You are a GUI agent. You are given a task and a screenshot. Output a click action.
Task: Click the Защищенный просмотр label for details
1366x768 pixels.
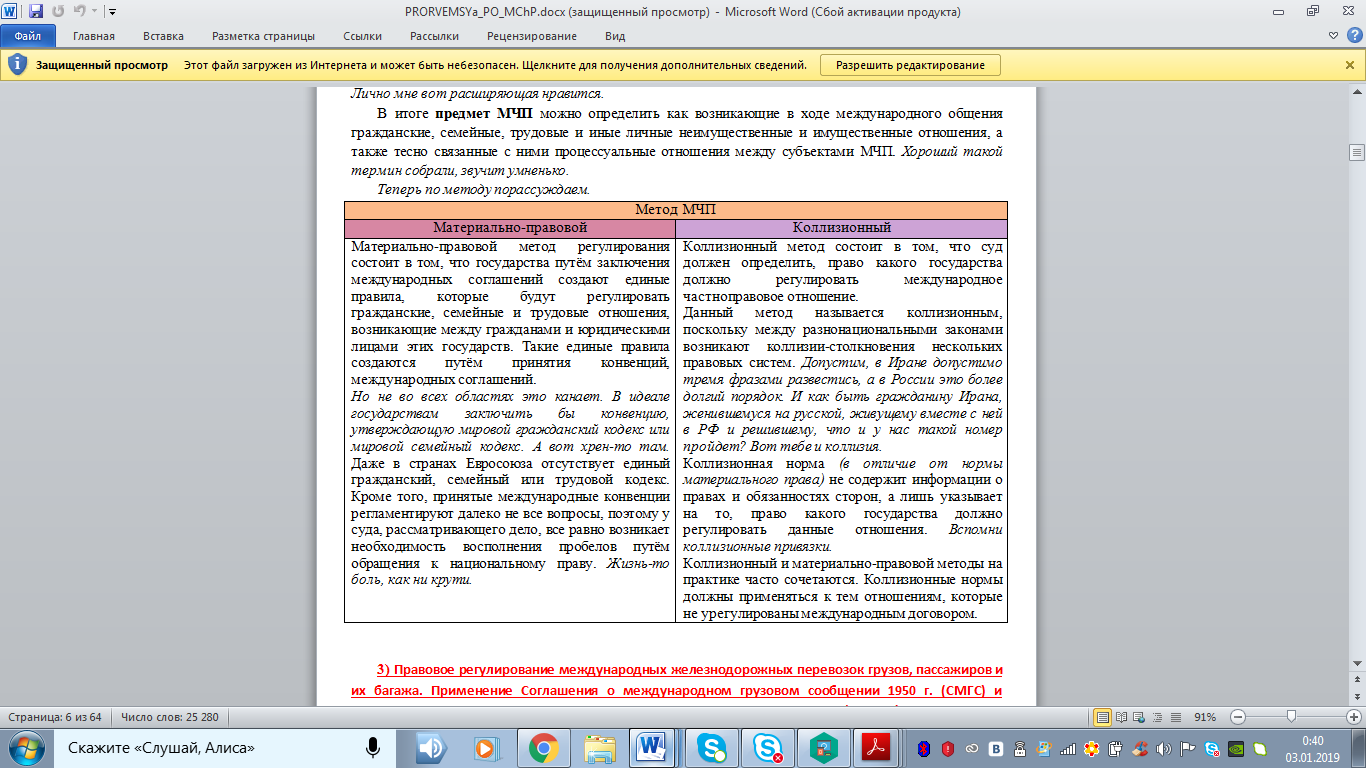pos(102,65)
